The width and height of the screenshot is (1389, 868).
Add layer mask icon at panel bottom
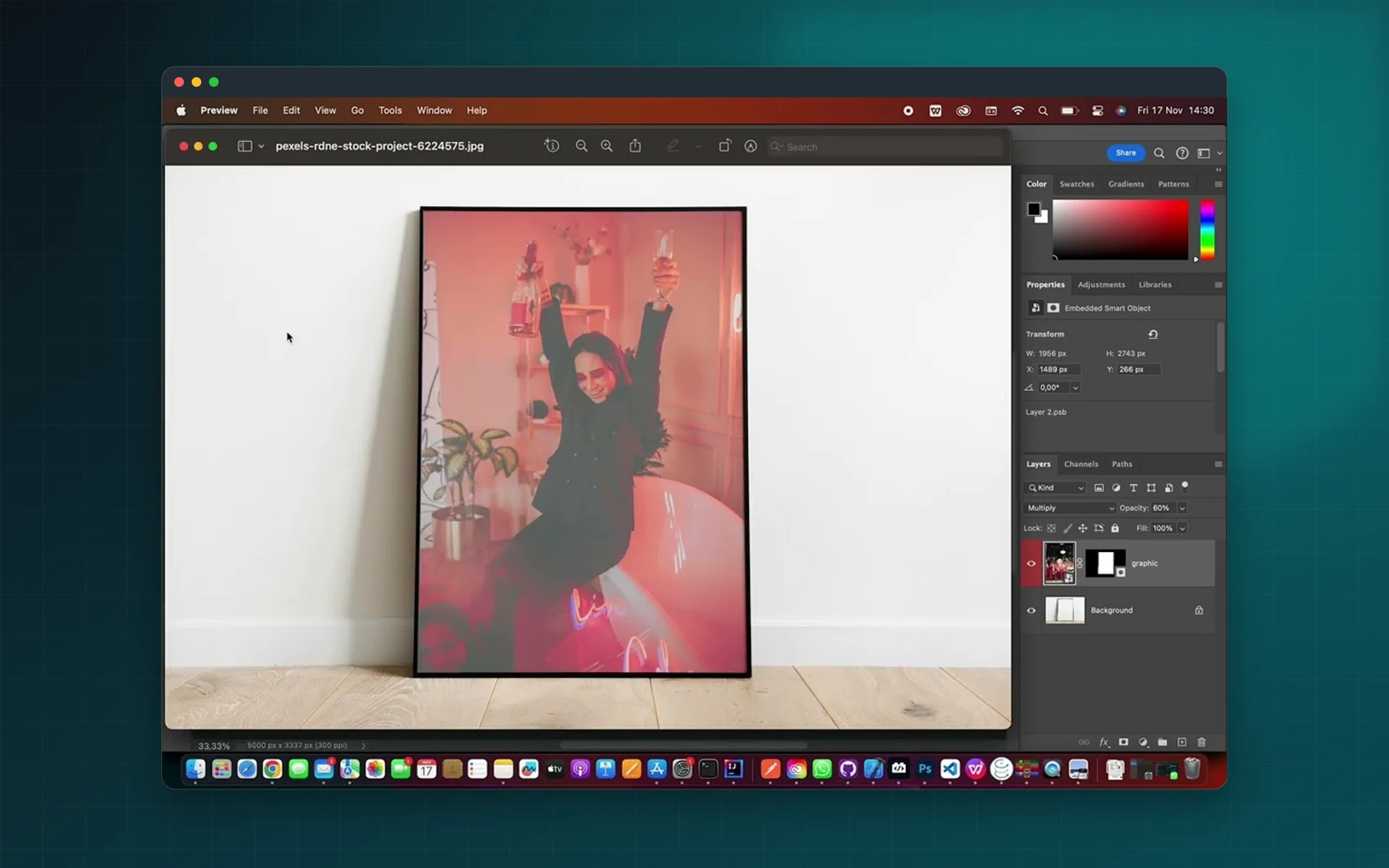point(1123,742)
